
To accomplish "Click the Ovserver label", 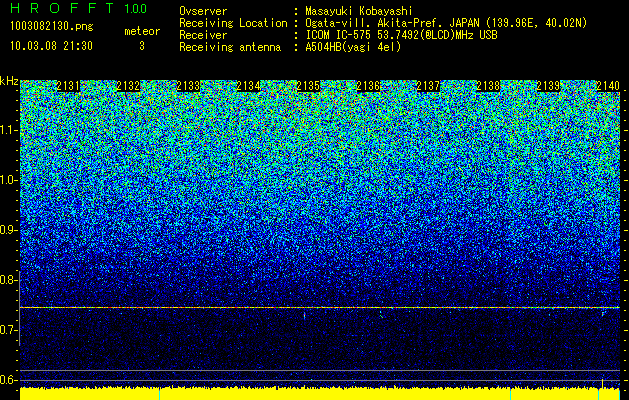I will click(x=203, y=11).
